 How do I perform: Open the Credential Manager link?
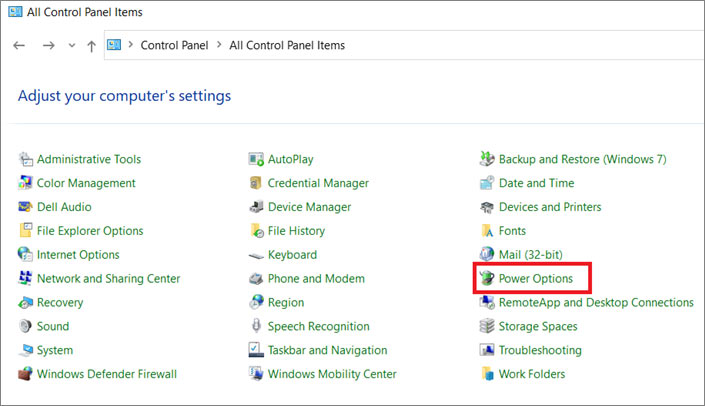pyautogui.click(x=318, y=183)
